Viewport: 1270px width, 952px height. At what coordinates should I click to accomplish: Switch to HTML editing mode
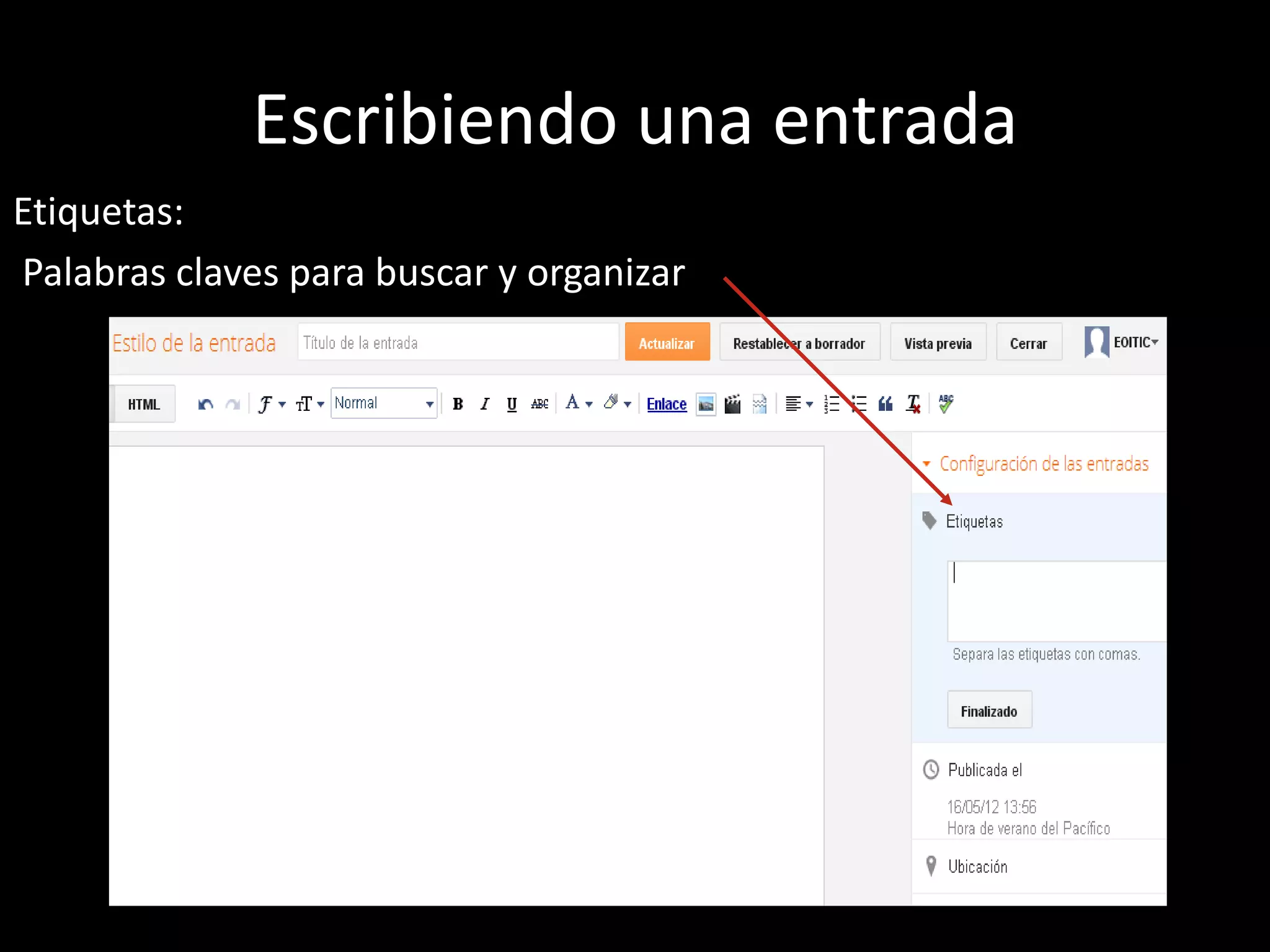[144, 404]
